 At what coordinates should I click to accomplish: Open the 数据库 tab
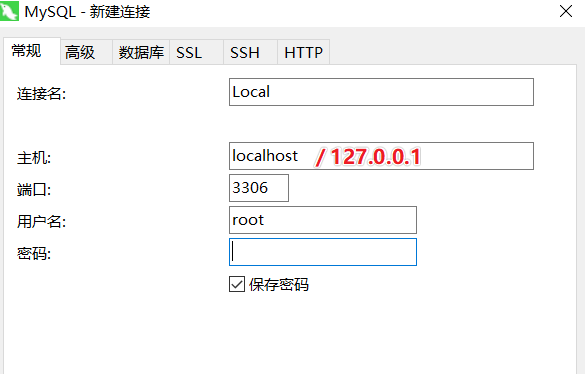click(x=141, y=52)
